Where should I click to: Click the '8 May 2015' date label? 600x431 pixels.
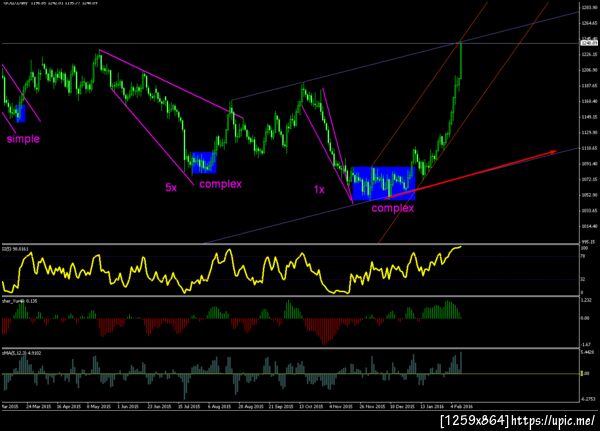click(99, 407)
